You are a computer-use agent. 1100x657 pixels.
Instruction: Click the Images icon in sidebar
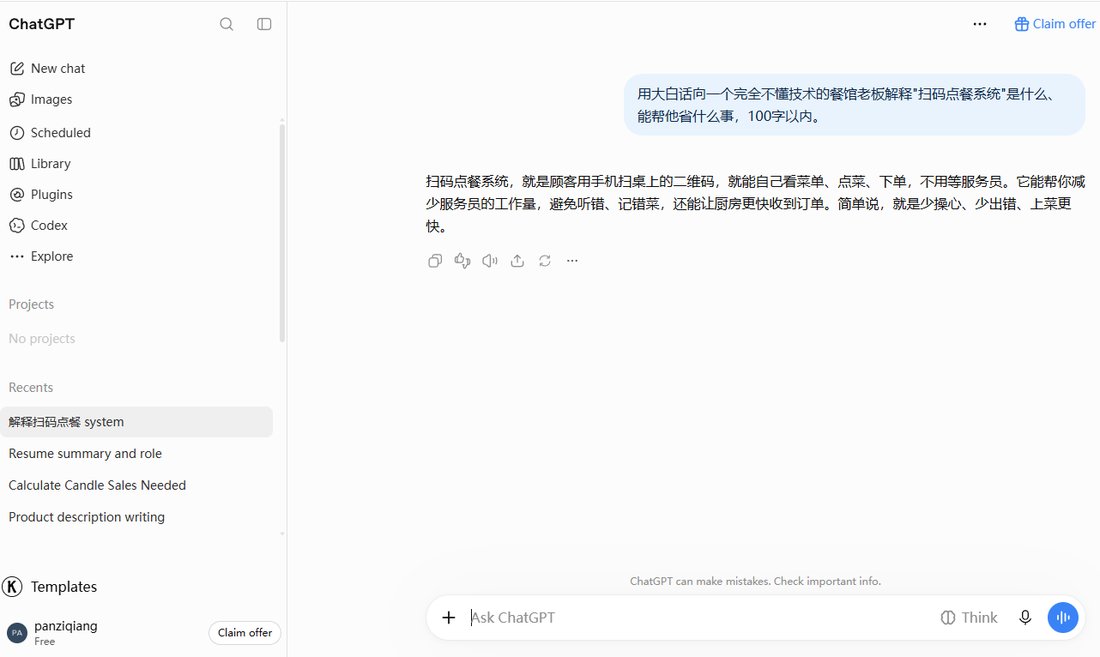tap(17, 100)
